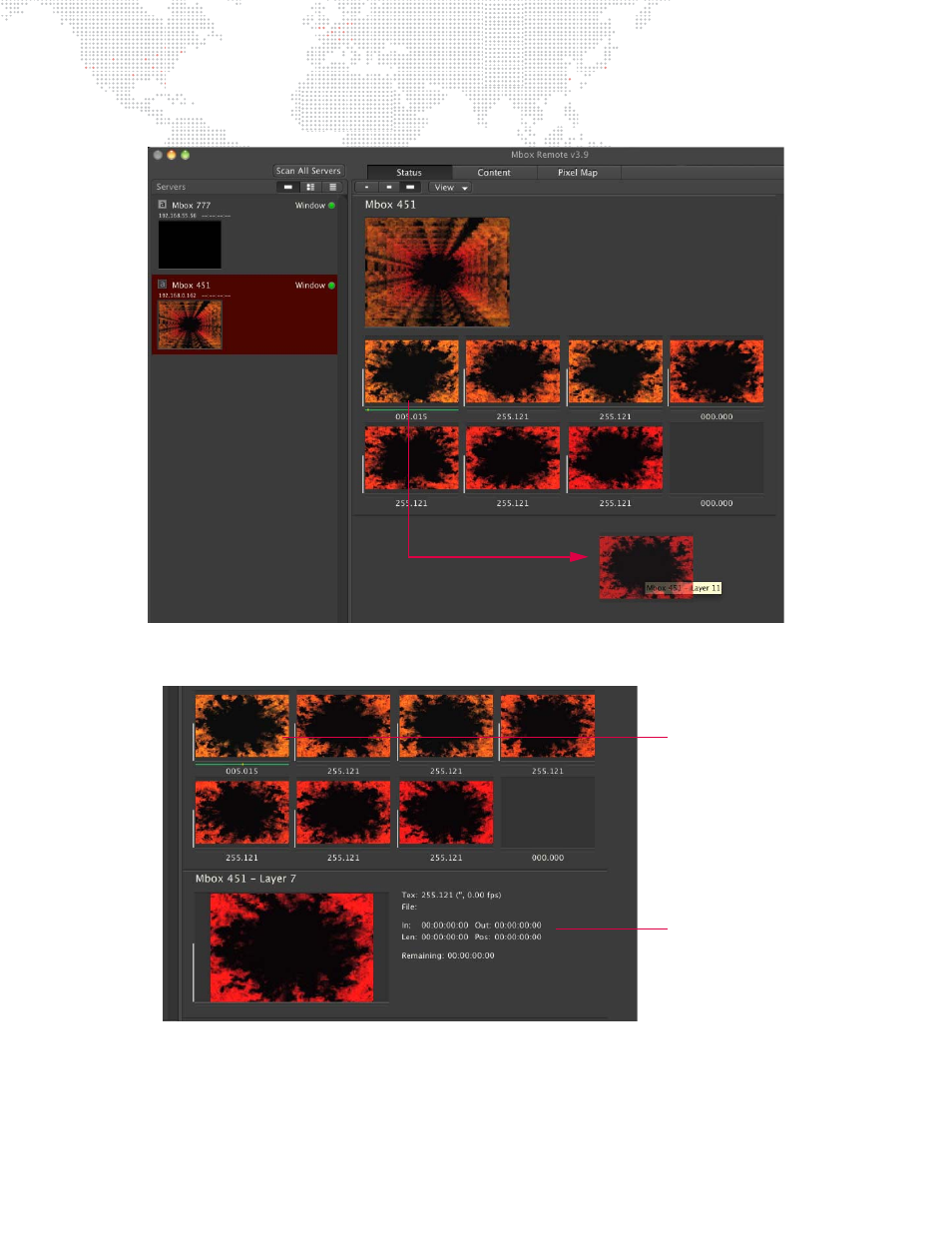The width and height of the screenshot is (952, 1233).
Task: Click the dragged Mbox 451 Layer 11 thumbnail
Action: [646, 568]
